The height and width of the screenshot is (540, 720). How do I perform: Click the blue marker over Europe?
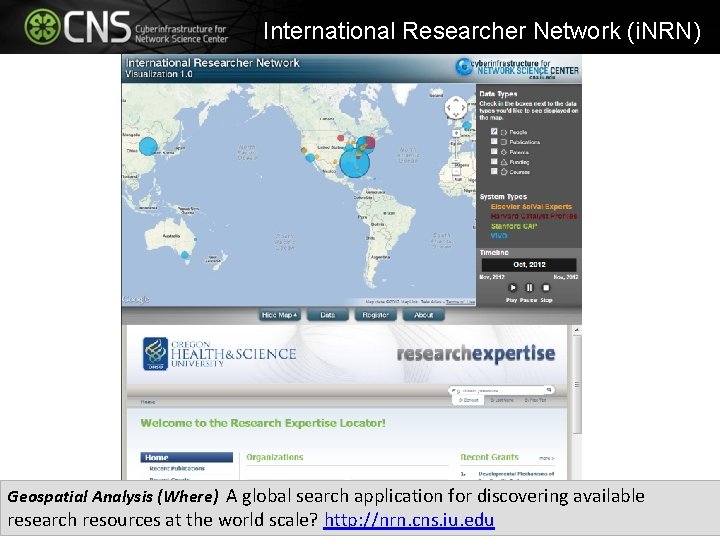[x=467, y=125]
